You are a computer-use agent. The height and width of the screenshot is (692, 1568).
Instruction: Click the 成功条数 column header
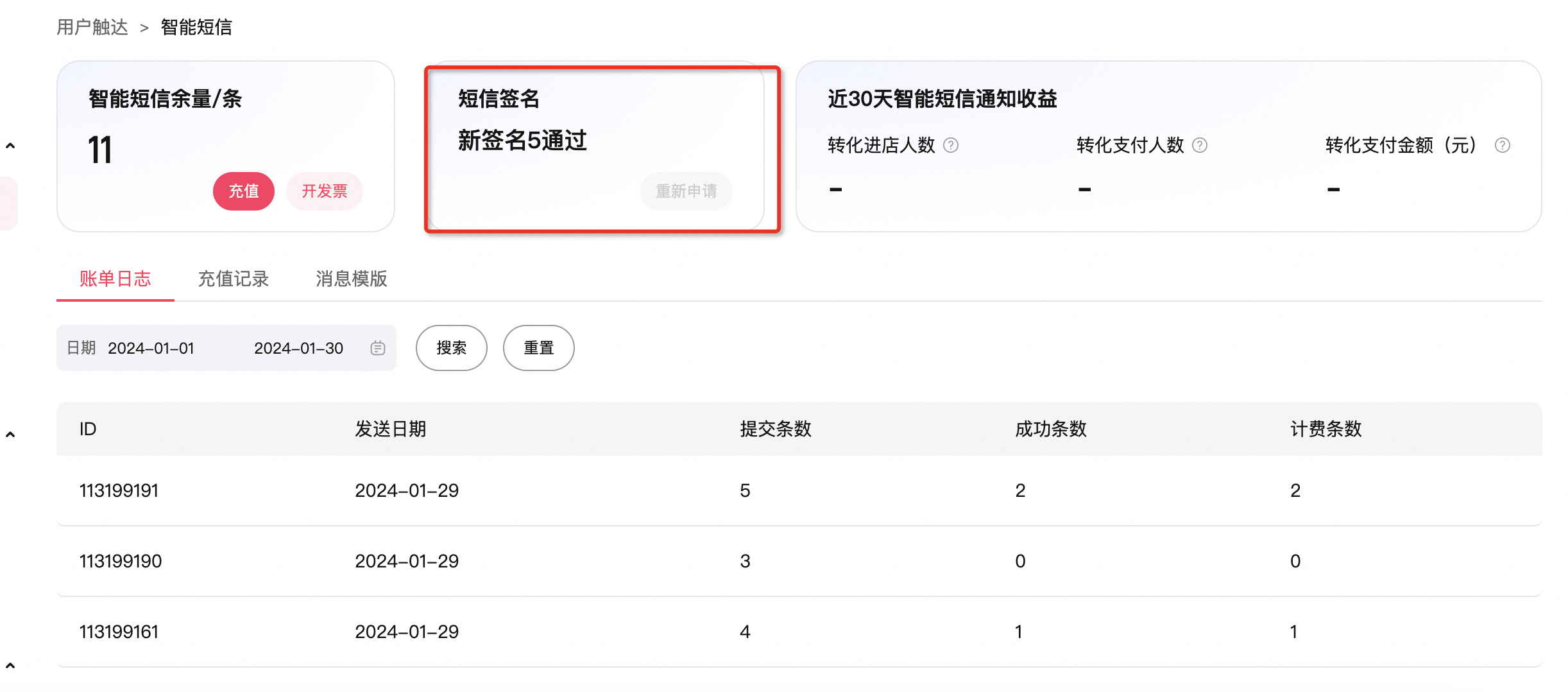(1051, 429)
